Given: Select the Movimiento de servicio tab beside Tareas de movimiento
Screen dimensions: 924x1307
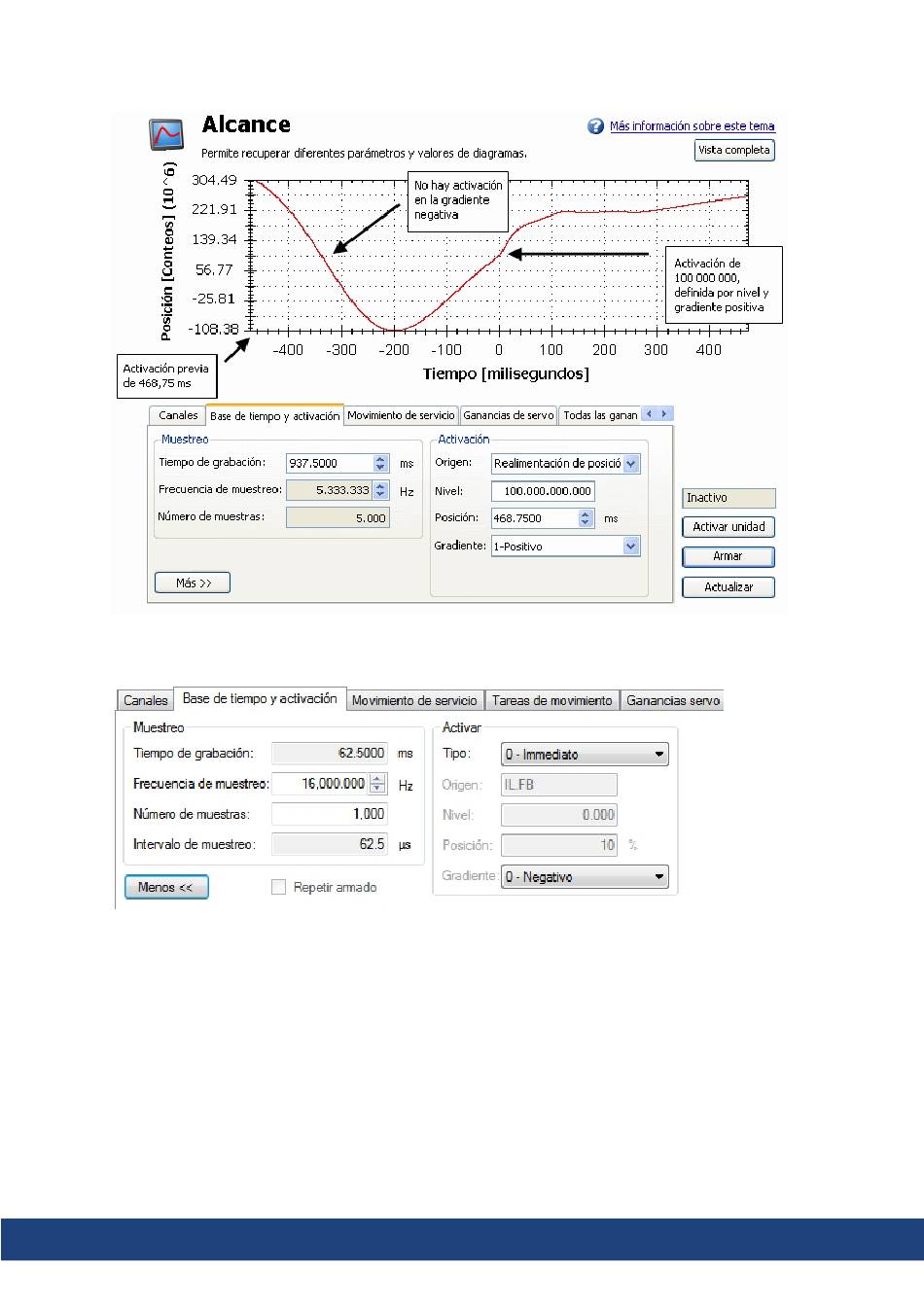Looking at the screenshot, I should (x=414, y=700).
